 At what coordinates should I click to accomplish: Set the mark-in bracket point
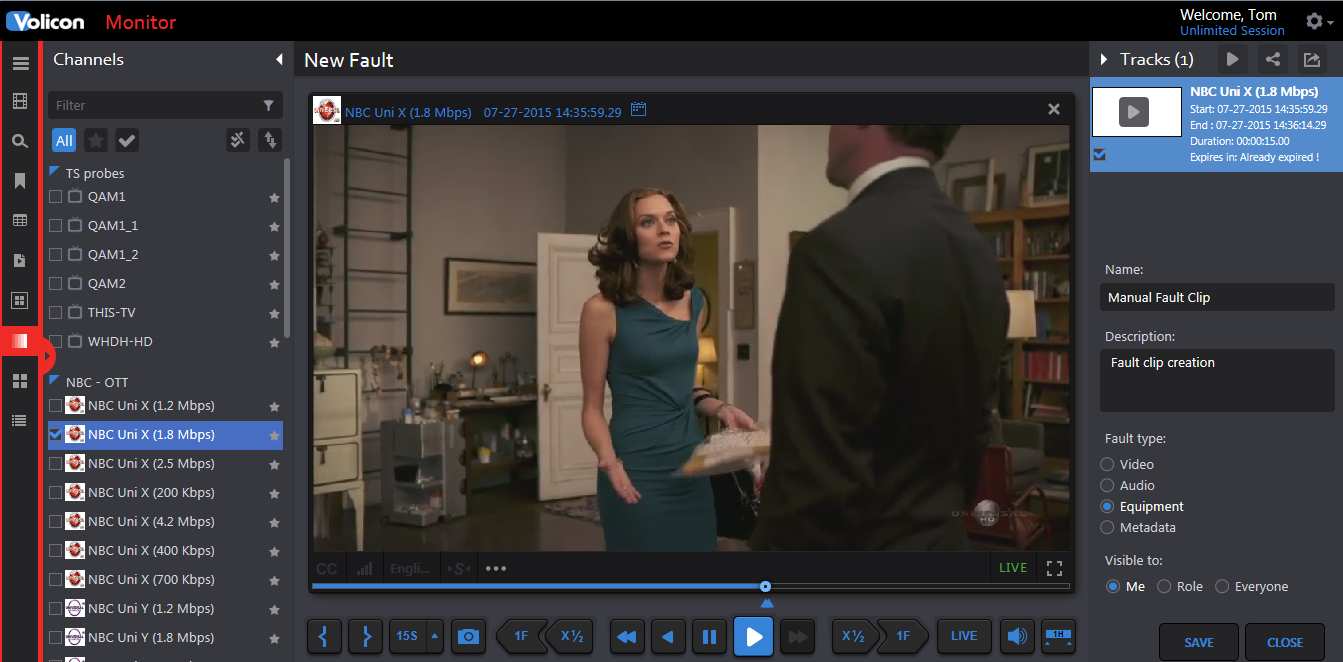324,636
